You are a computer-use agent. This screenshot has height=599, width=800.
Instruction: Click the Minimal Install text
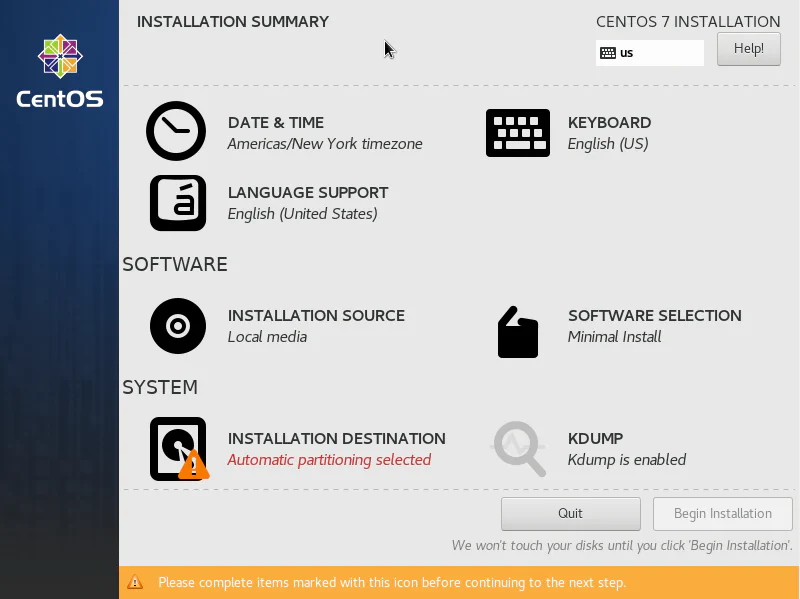[x=614, y=337]
